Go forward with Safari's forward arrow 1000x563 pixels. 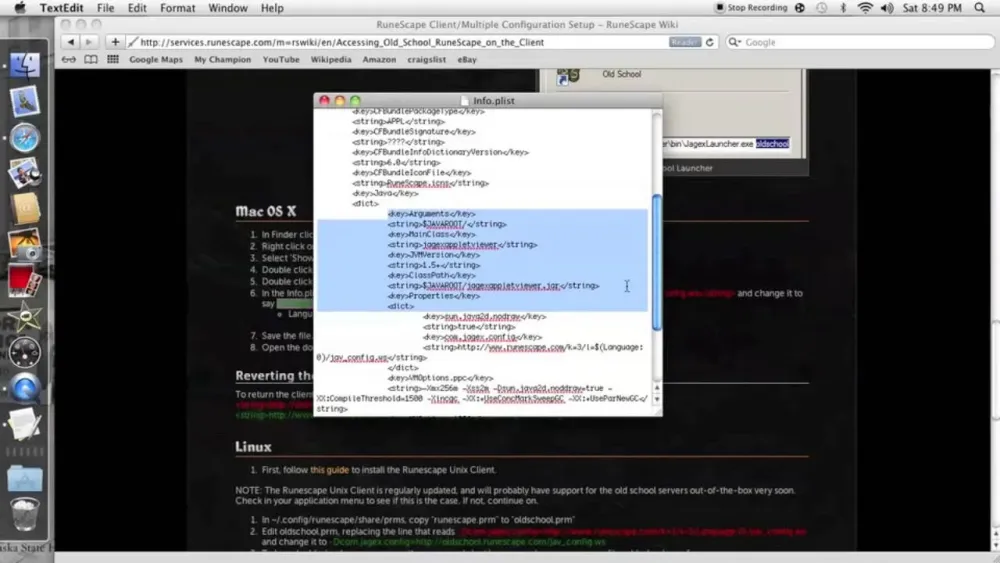point(89,42)
